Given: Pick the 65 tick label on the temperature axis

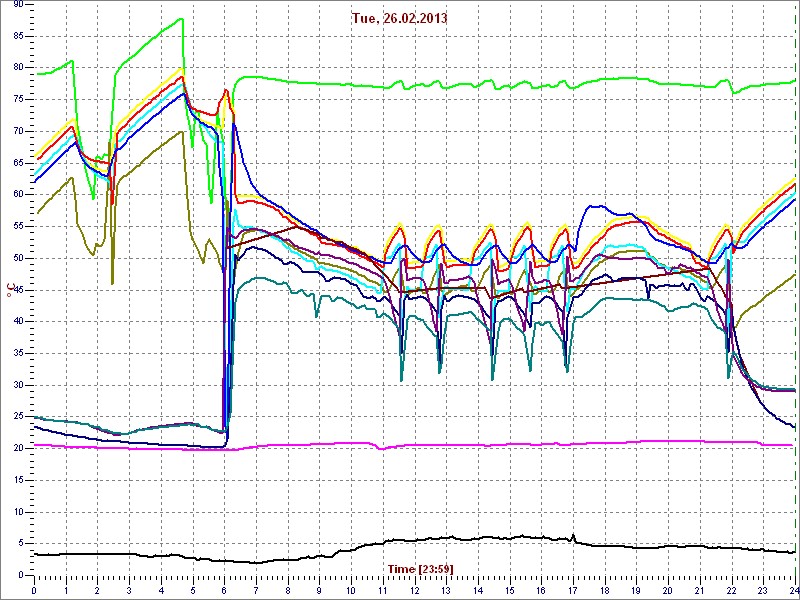Looking at the screenshot, I should pos(18,163).
